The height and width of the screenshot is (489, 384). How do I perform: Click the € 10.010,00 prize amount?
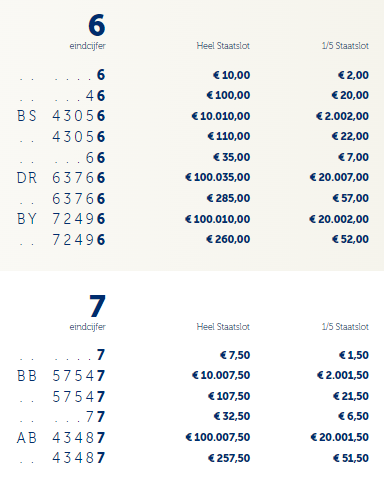click(x=221, y=116)
